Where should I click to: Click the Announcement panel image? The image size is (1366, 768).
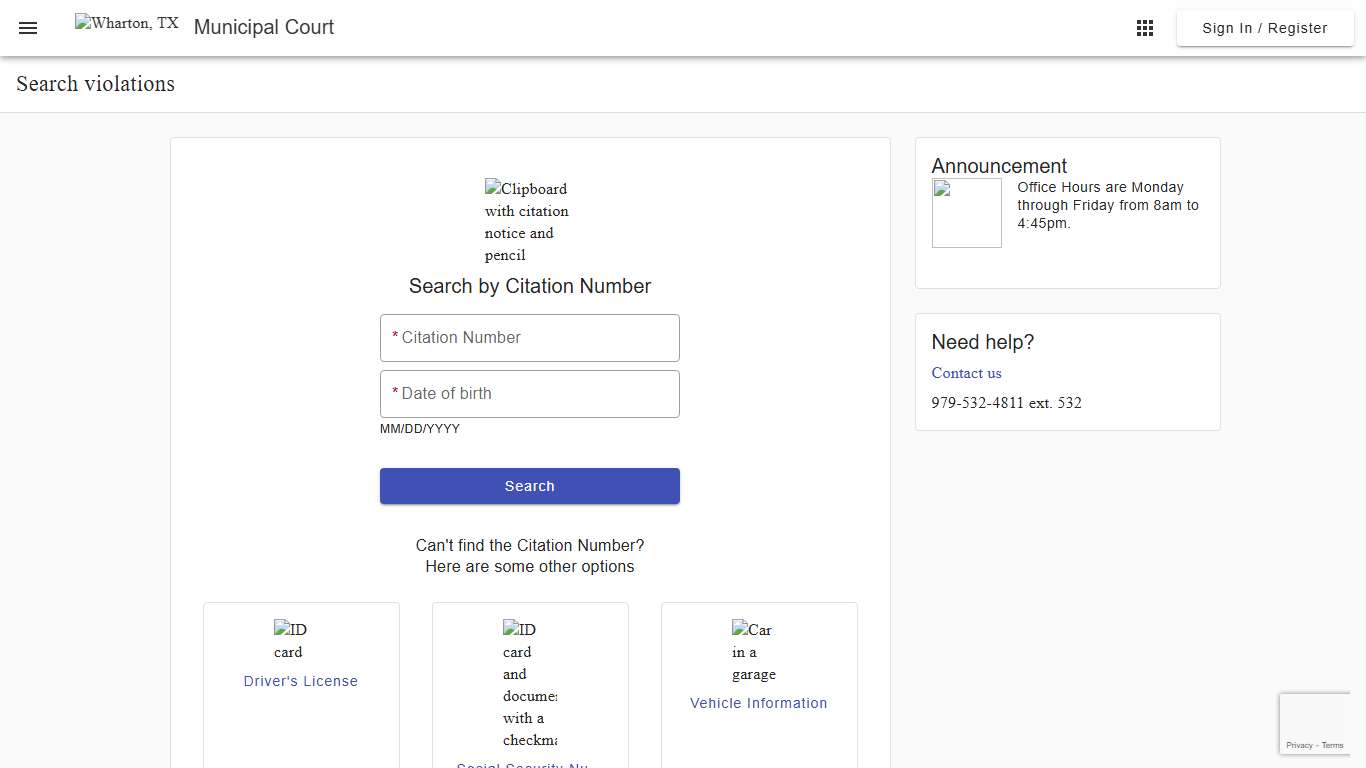point(966,212)
